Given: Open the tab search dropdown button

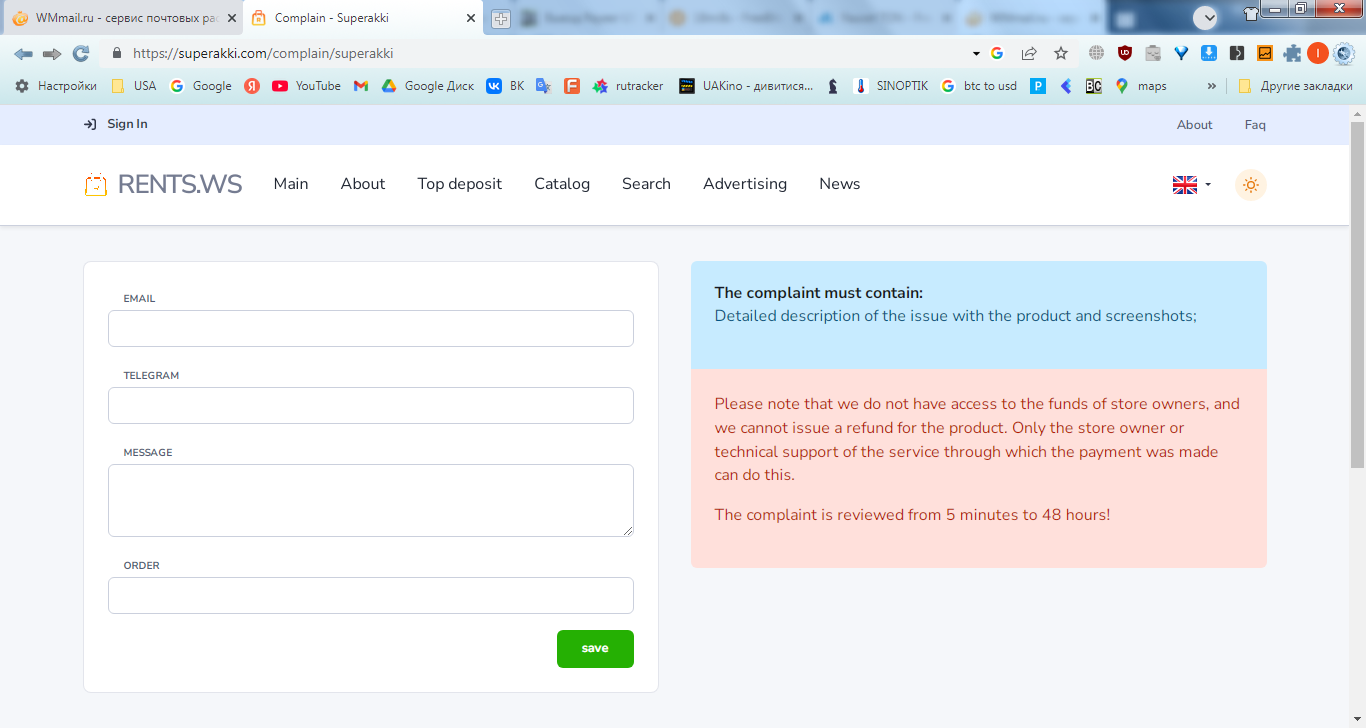Looking at the screenshot, I should (1205, 17).
